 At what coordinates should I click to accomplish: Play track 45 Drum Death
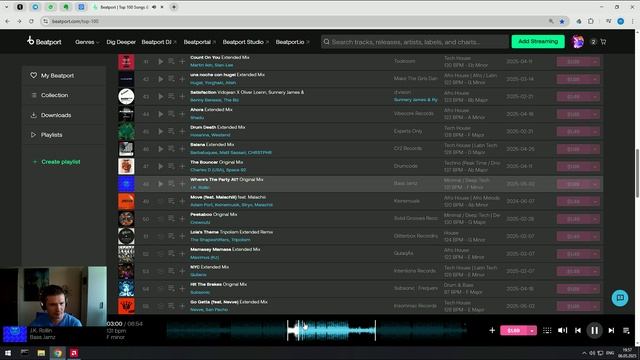click(160, 131)
